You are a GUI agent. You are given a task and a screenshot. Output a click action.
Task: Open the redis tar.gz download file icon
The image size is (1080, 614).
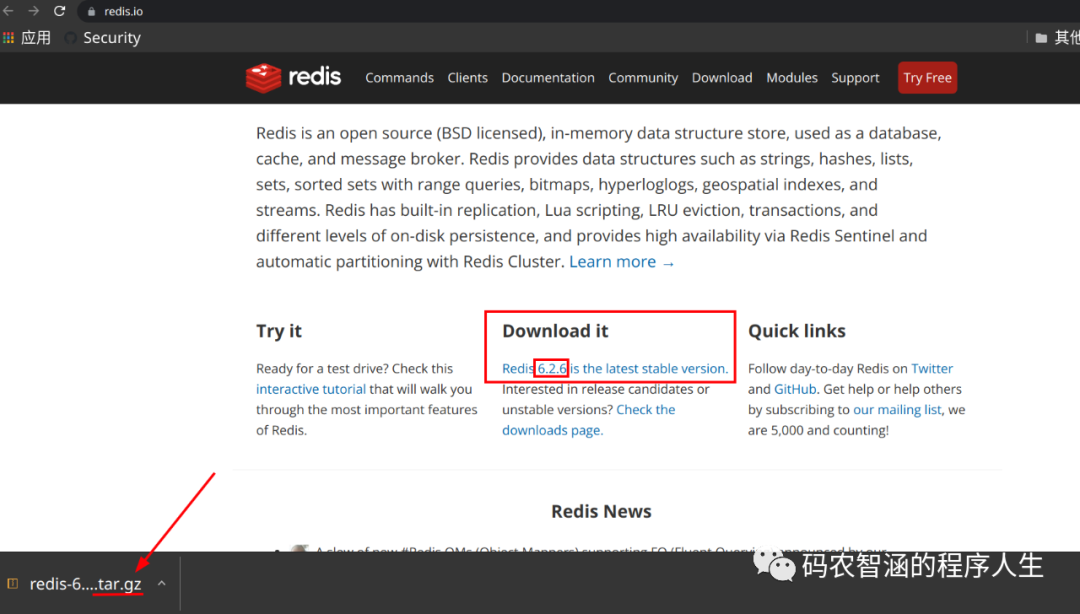point(12,584)
